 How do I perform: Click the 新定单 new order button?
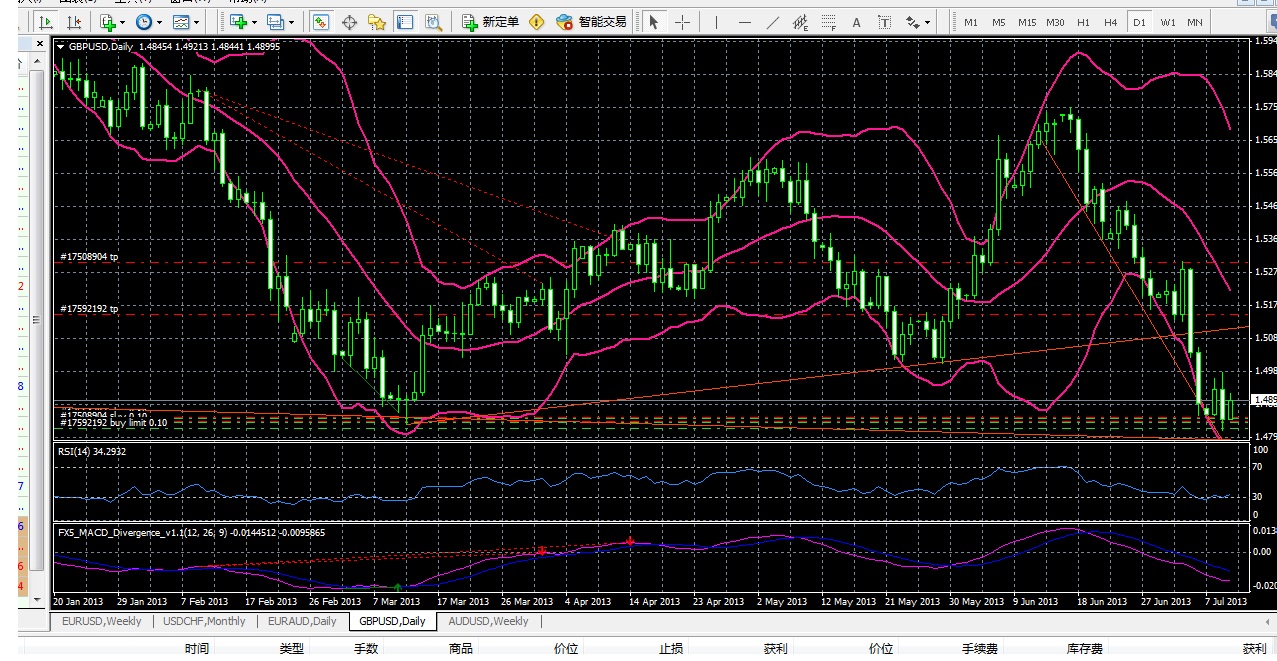[x=491, y=22]
